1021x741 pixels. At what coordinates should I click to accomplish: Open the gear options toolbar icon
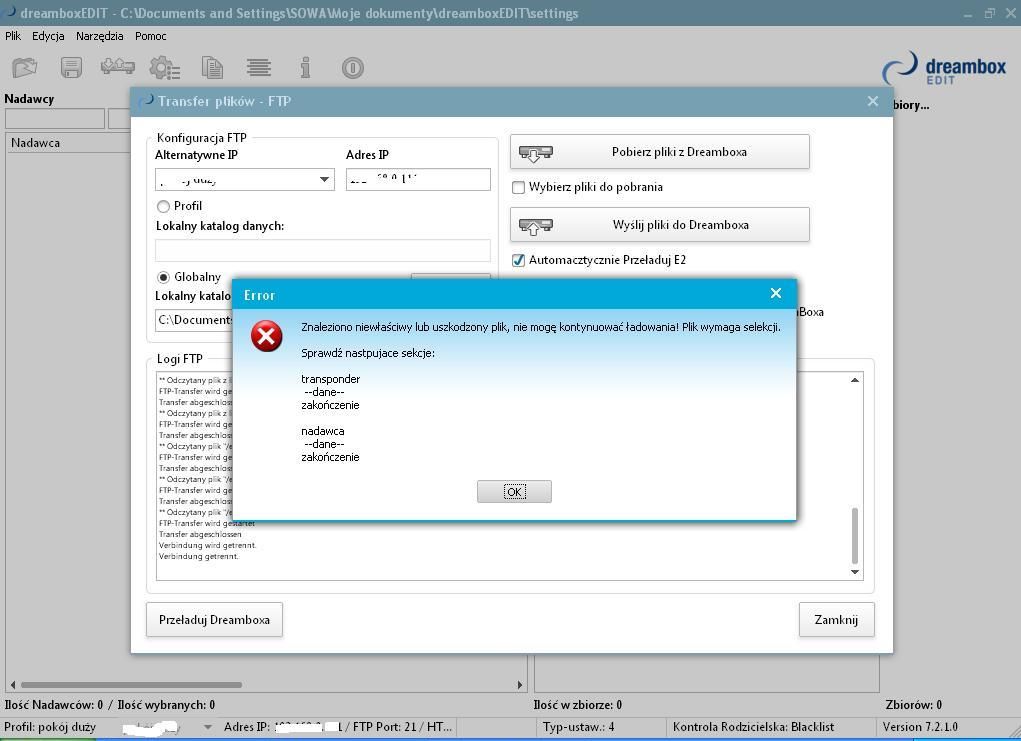(x=164, y=67)
